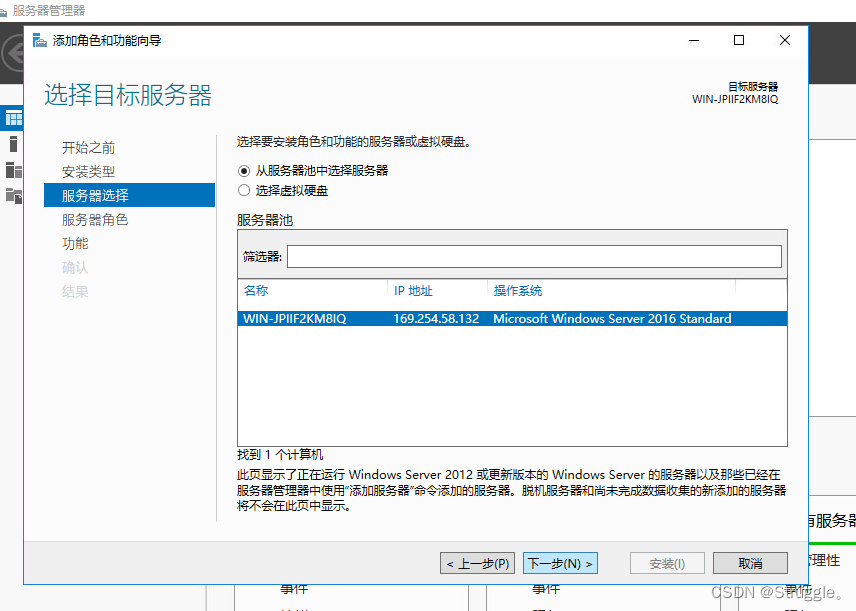Go to 功能 wizard step
The height and width of the screenshot is (611, 856).
(x=75, y=244)
